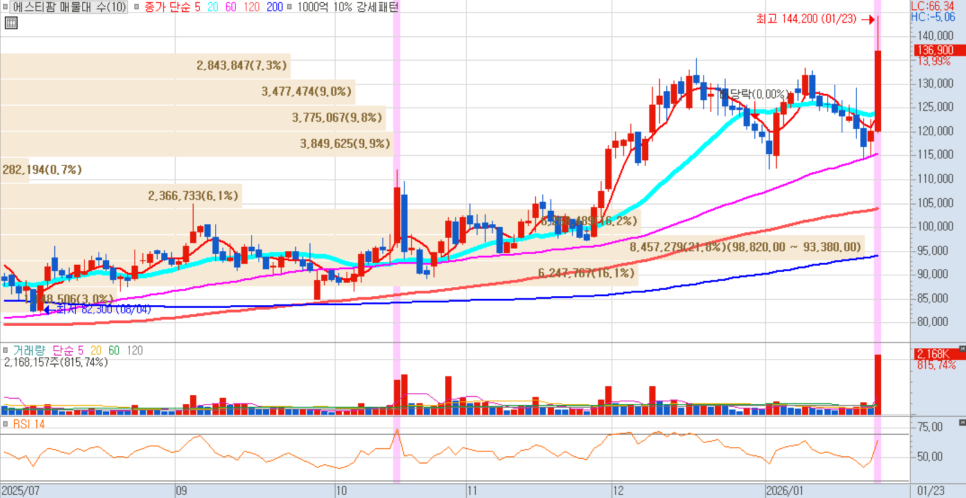Click the 2026/01 date axis label
Viewport: 966px width, 498px height.
click(x=785, y=492)
